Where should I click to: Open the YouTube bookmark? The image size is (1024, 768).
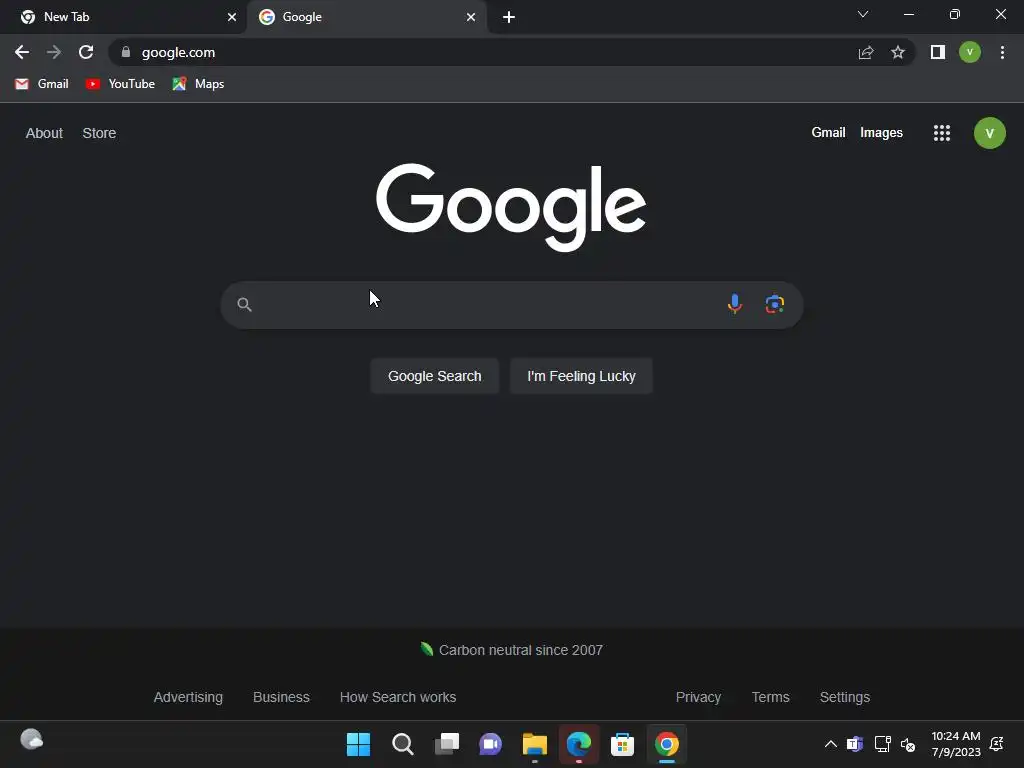[120, 84]
